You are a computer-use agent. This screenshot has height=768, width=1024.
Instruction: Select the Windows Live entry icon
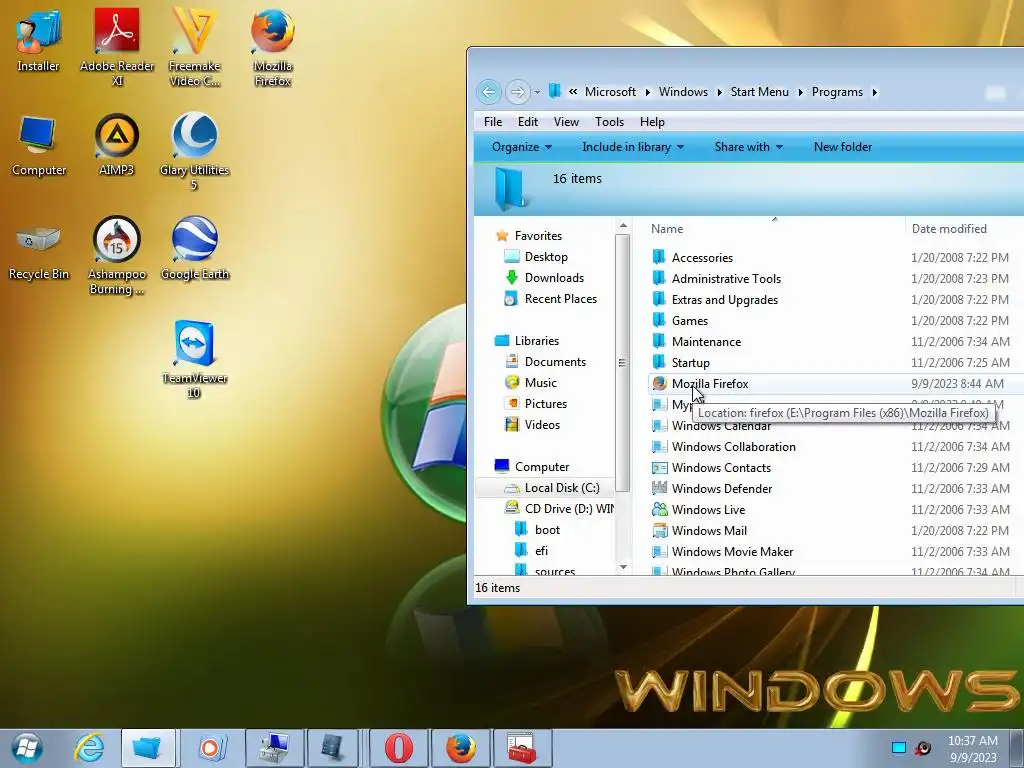tap(660, 509)
